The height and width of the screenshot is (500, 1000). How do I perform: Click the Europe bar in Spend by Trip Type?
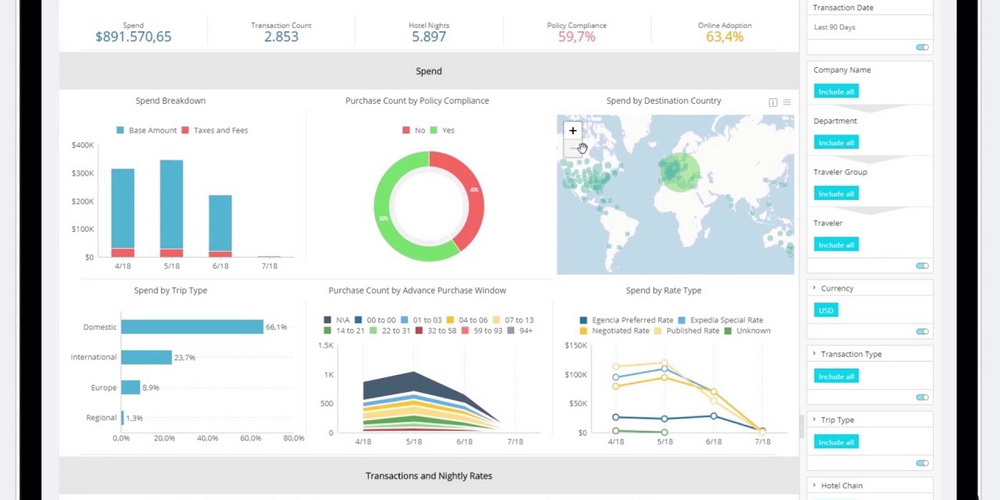131,387
